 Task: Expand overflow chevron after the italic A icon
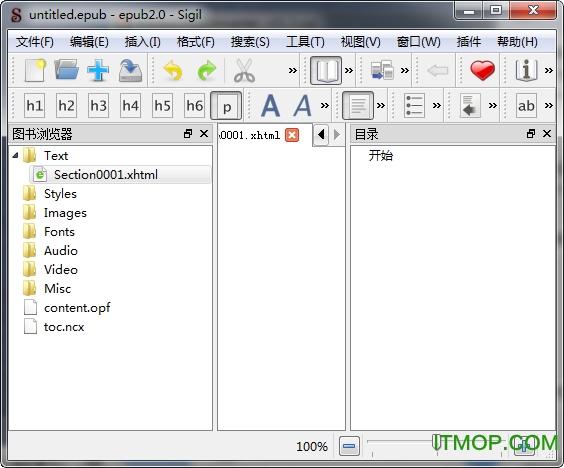pos(324,105)
